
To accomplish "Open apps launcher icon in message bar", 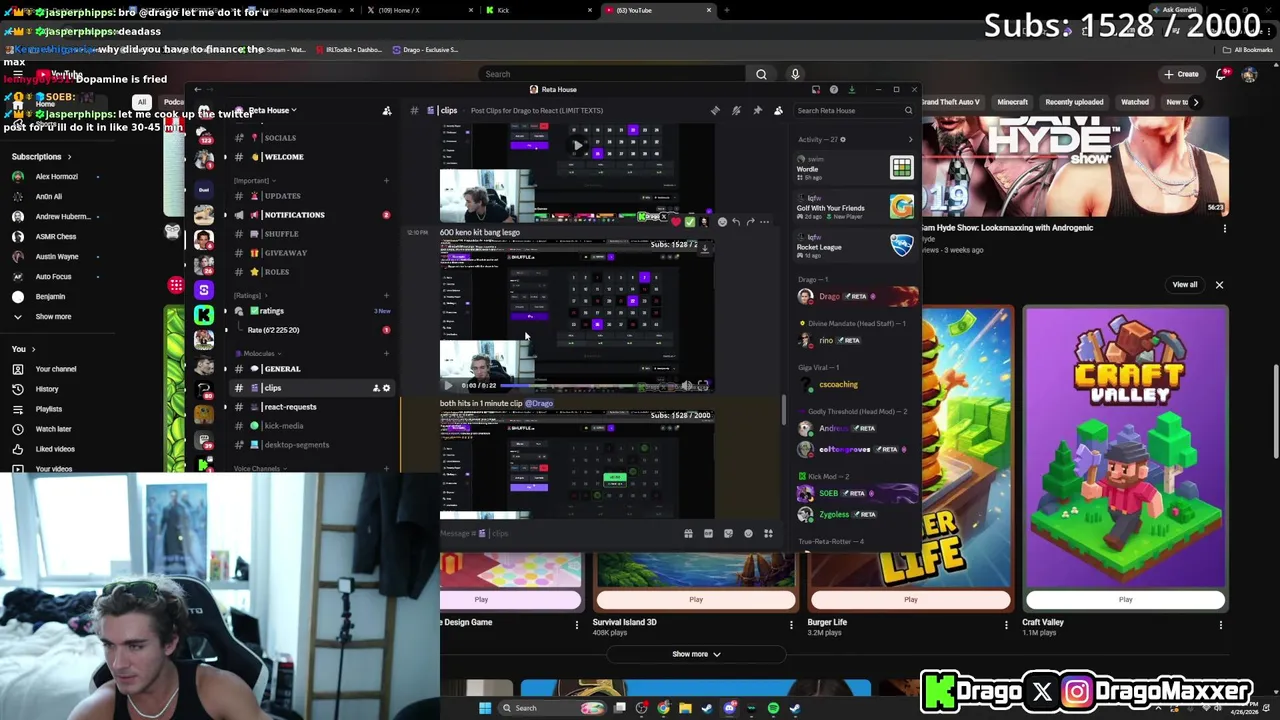I will pyautogui.click(x=768, y=534).
